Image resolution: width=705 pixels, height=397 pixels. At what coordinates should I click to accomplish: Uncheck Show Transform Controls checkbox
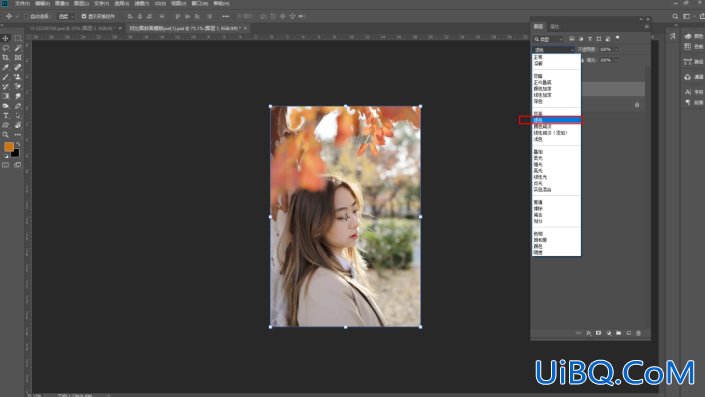(x=84, y=16)
